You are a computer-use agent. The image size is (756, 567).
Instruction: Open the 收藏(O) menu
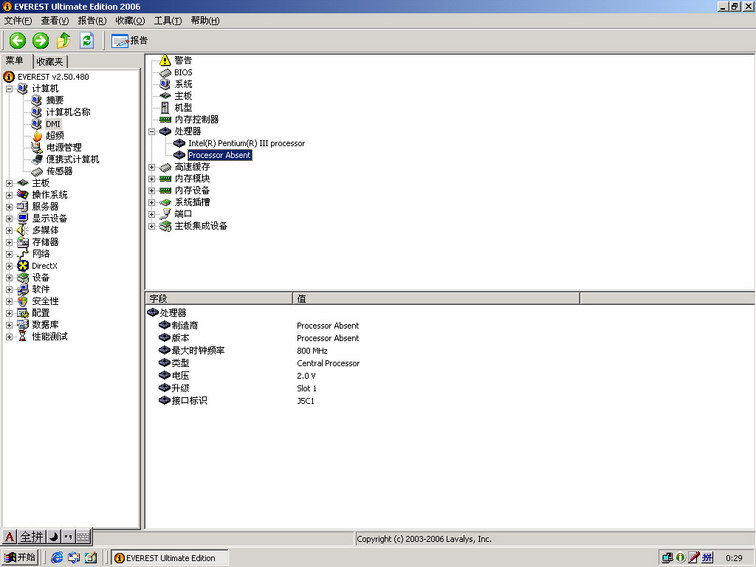click(x=130, y=20)
